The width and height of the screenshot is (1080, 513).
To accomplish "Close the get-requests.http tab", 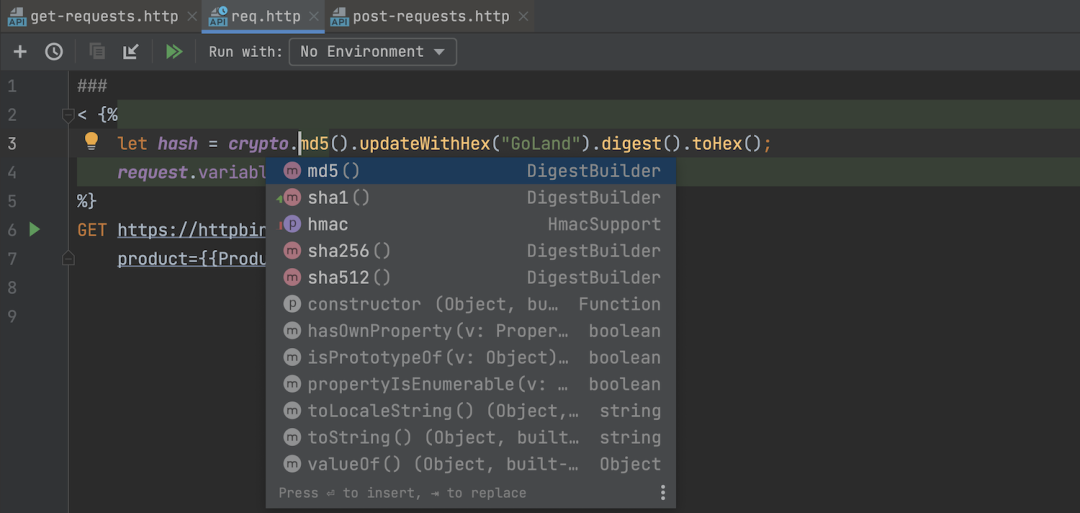I will coord(192,17).
